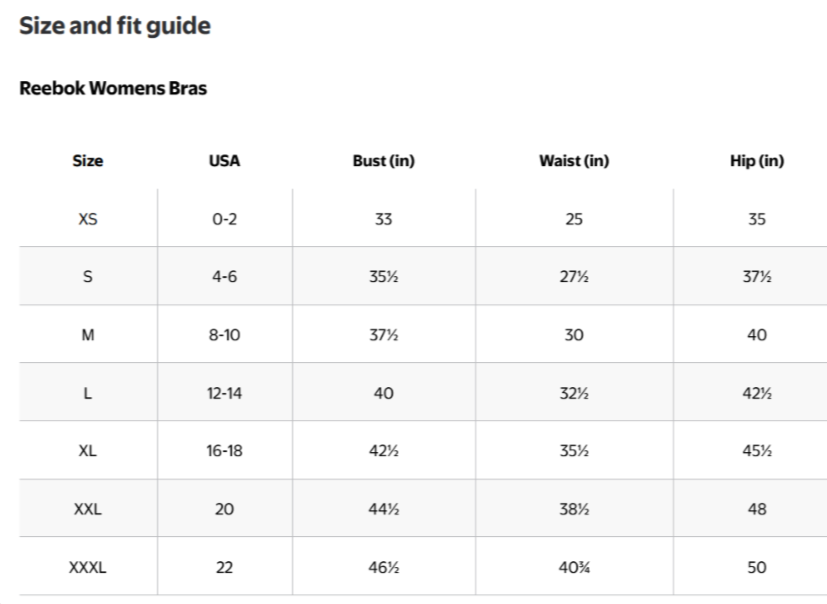Viewport: 827px width, 604px height.
Task: Click the "Size" column header
Action: pyautogui.click(x=88, y=161)
